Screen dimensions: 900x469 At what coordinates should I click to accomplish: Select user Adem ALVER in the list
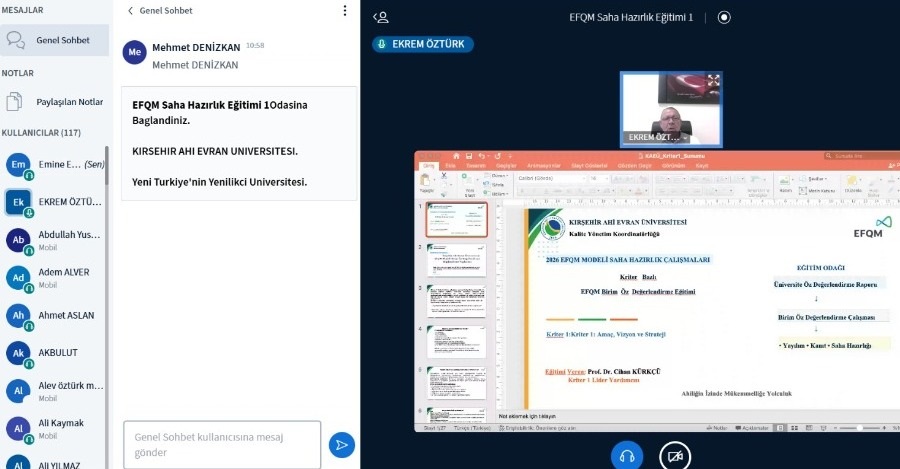coord(55,278)
